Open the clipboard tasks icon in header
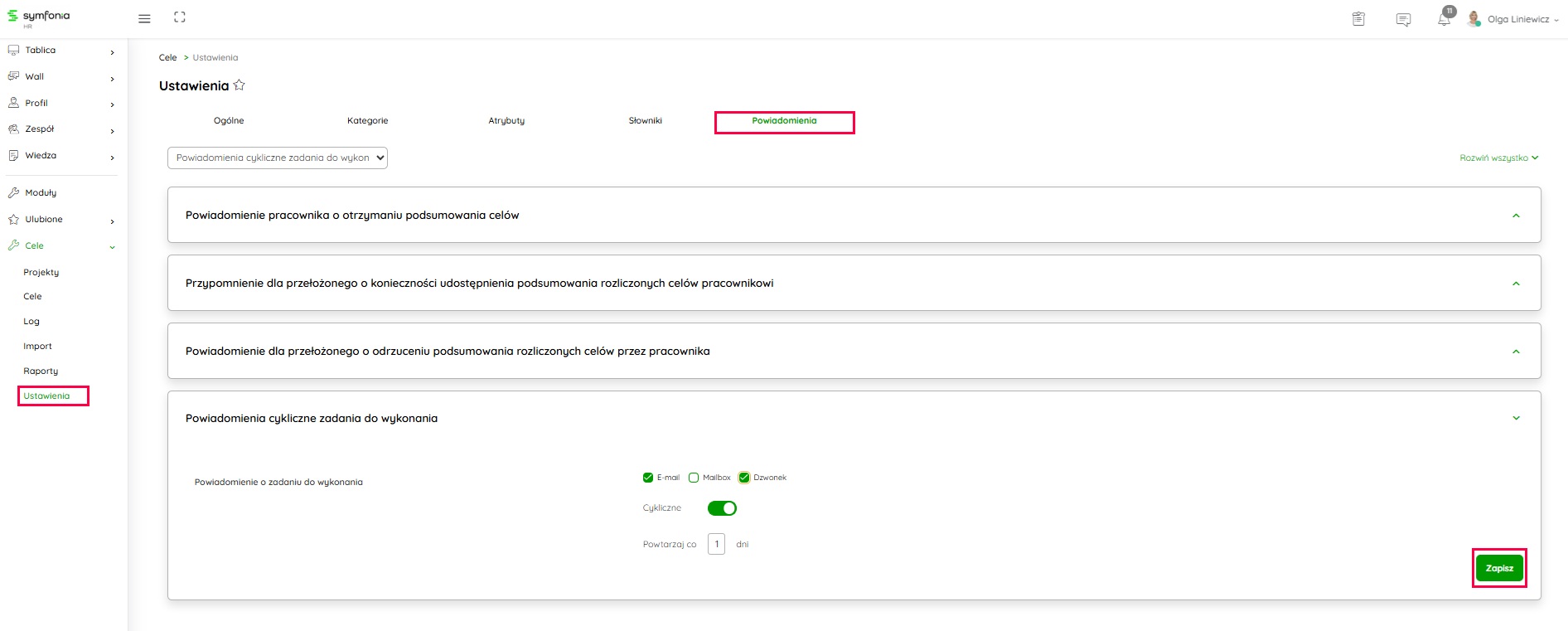Viewport: 1568px width, 631px height. [x=1358, y=19]
